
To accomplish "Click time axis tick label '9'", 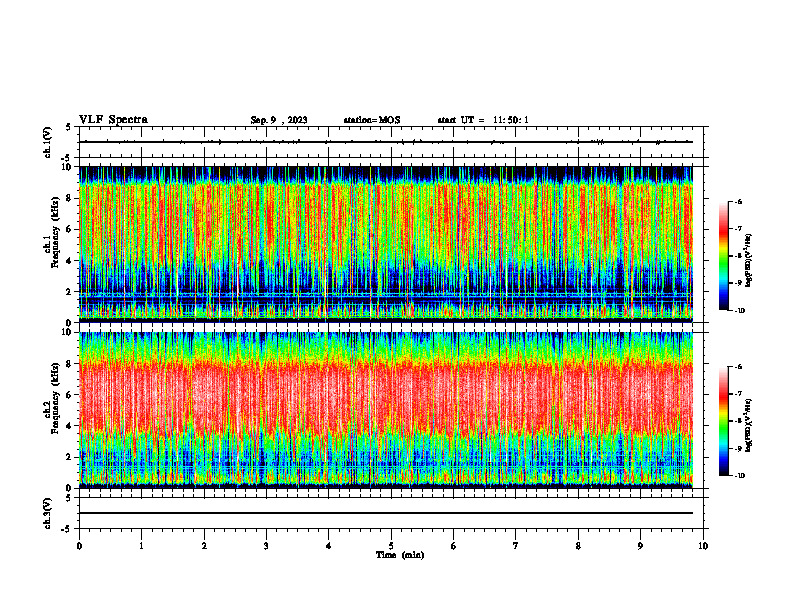I will [640, 546].
